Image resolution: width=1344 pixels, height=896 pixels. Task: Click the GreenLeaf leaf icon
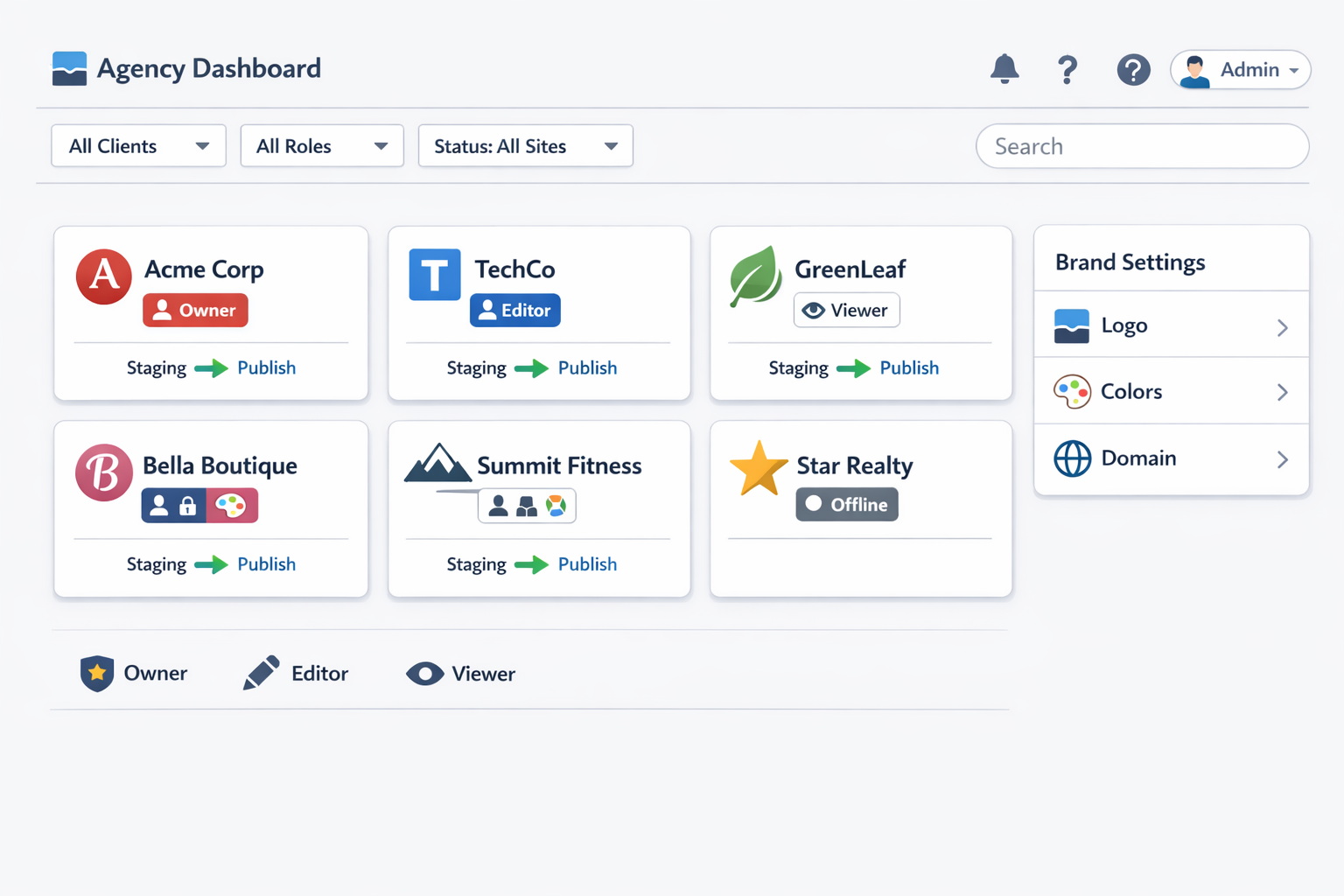click(756, 276)
